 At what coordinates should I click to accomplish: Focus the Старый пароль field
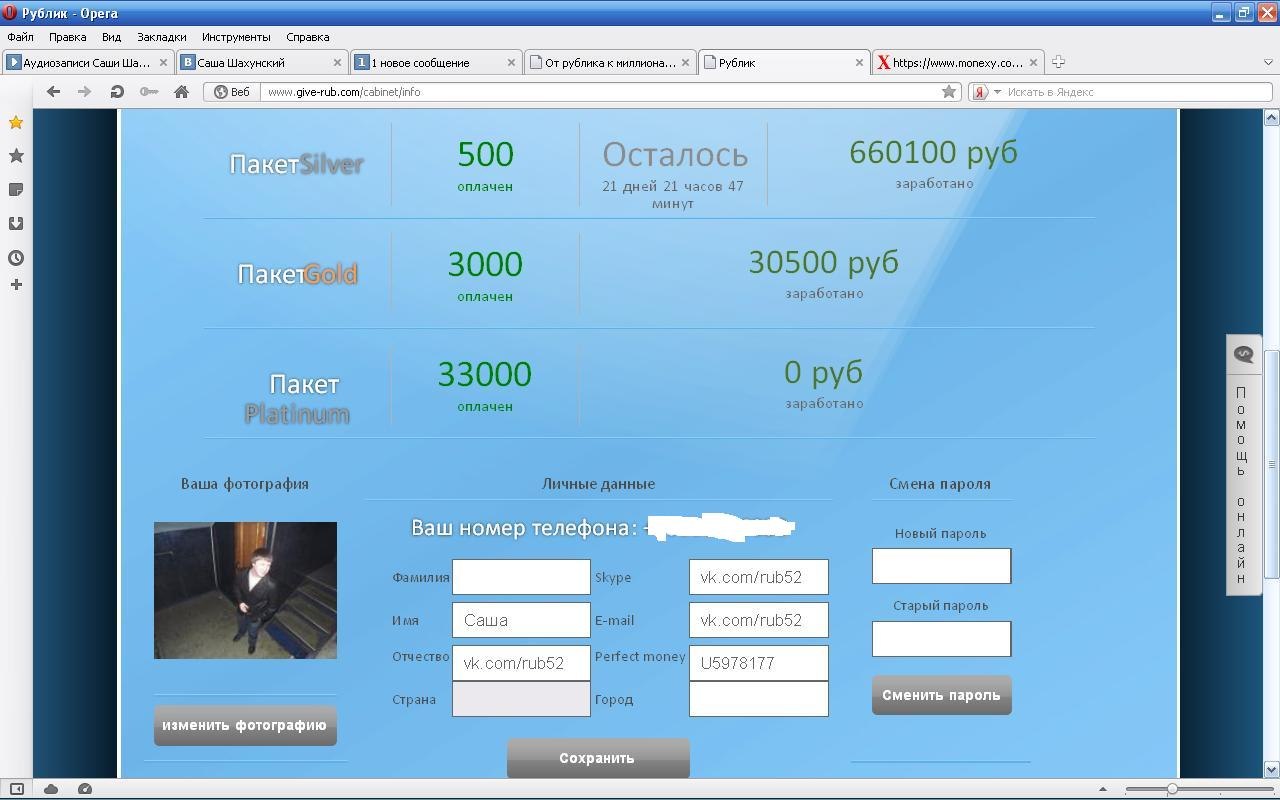pos(941,639)
